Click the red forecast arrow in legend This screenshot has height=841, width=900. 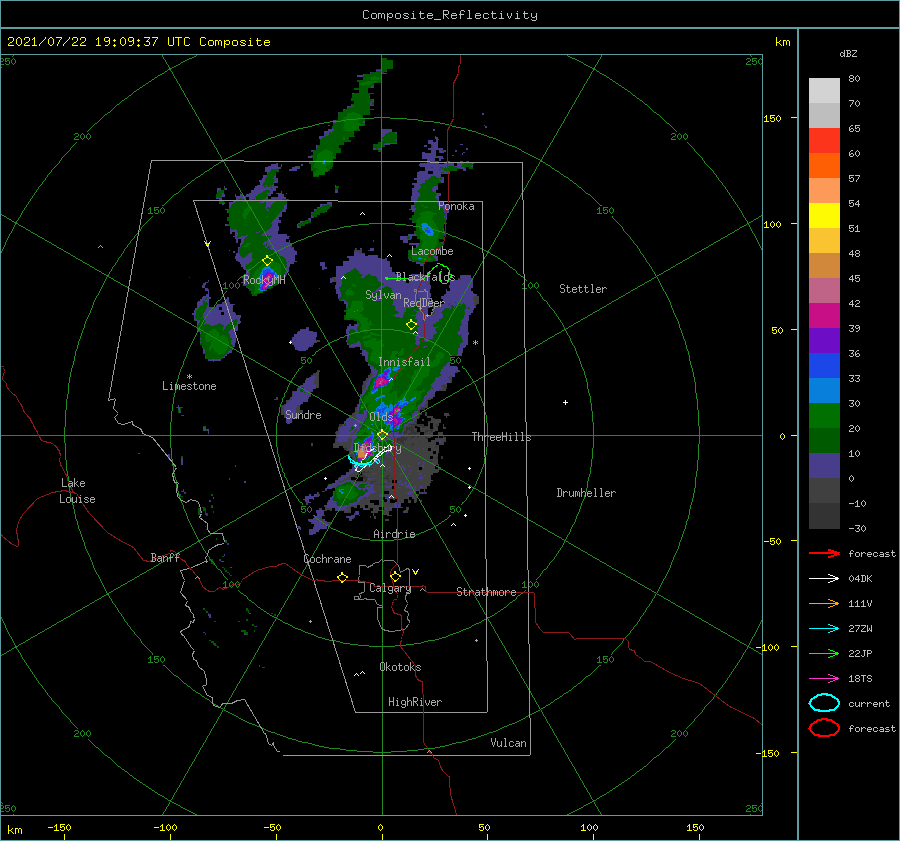824,553
